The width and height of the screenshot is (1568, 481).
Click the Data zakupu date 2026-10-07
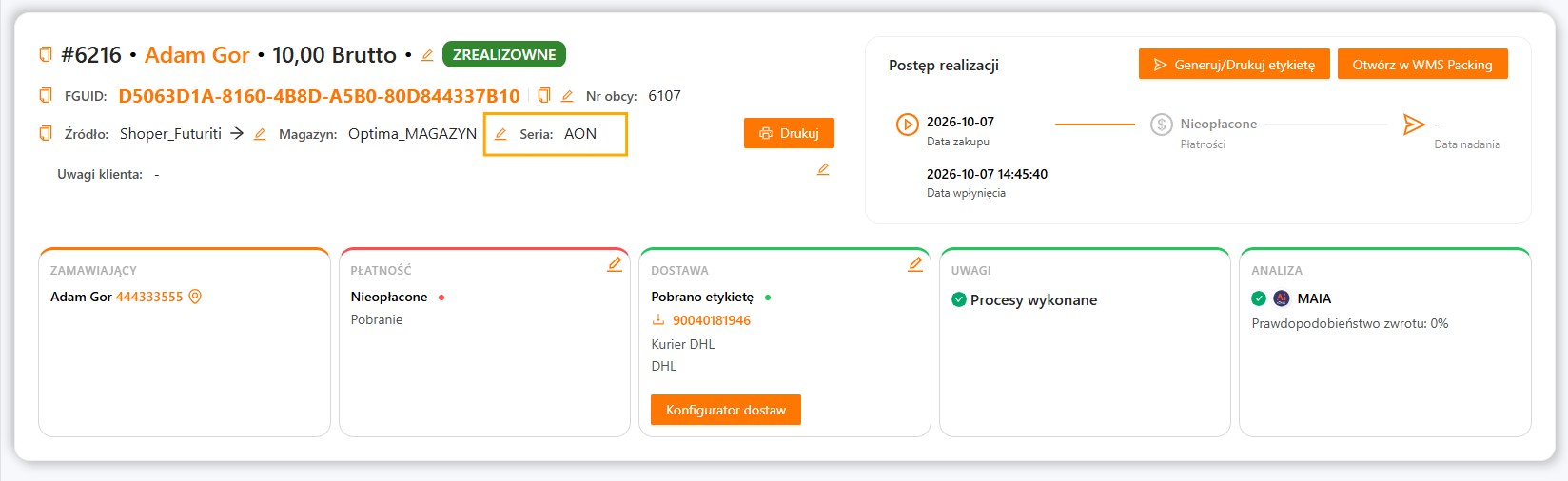pyautogui.click(x=960, y=122)
